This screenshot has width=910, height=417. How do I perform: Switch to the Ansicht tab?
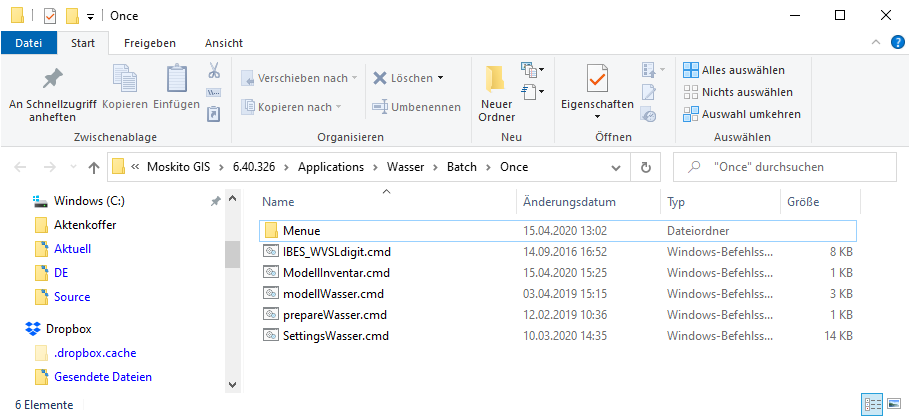coord(223,43)
